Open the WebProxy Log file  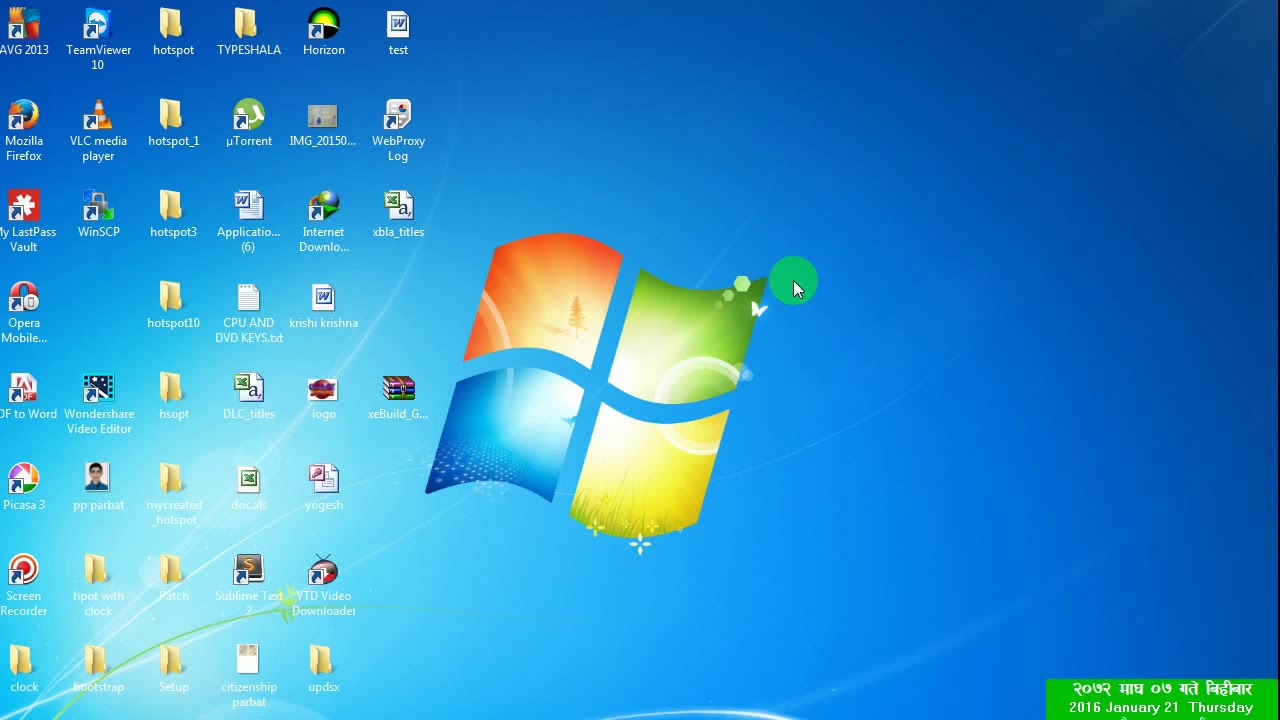tap(398, 130)
